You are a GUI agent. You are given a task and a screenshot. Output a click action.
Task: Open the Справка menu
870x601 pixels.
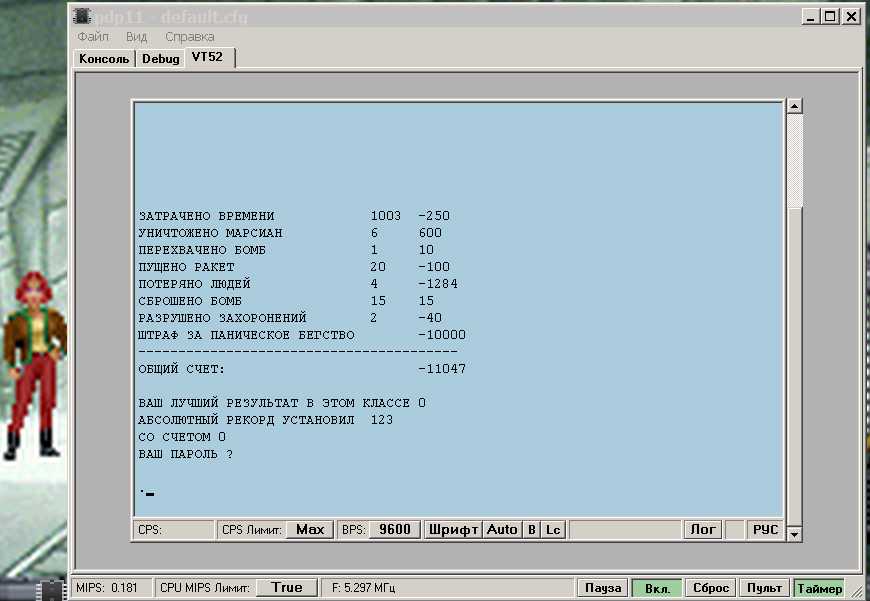[189, 37]
